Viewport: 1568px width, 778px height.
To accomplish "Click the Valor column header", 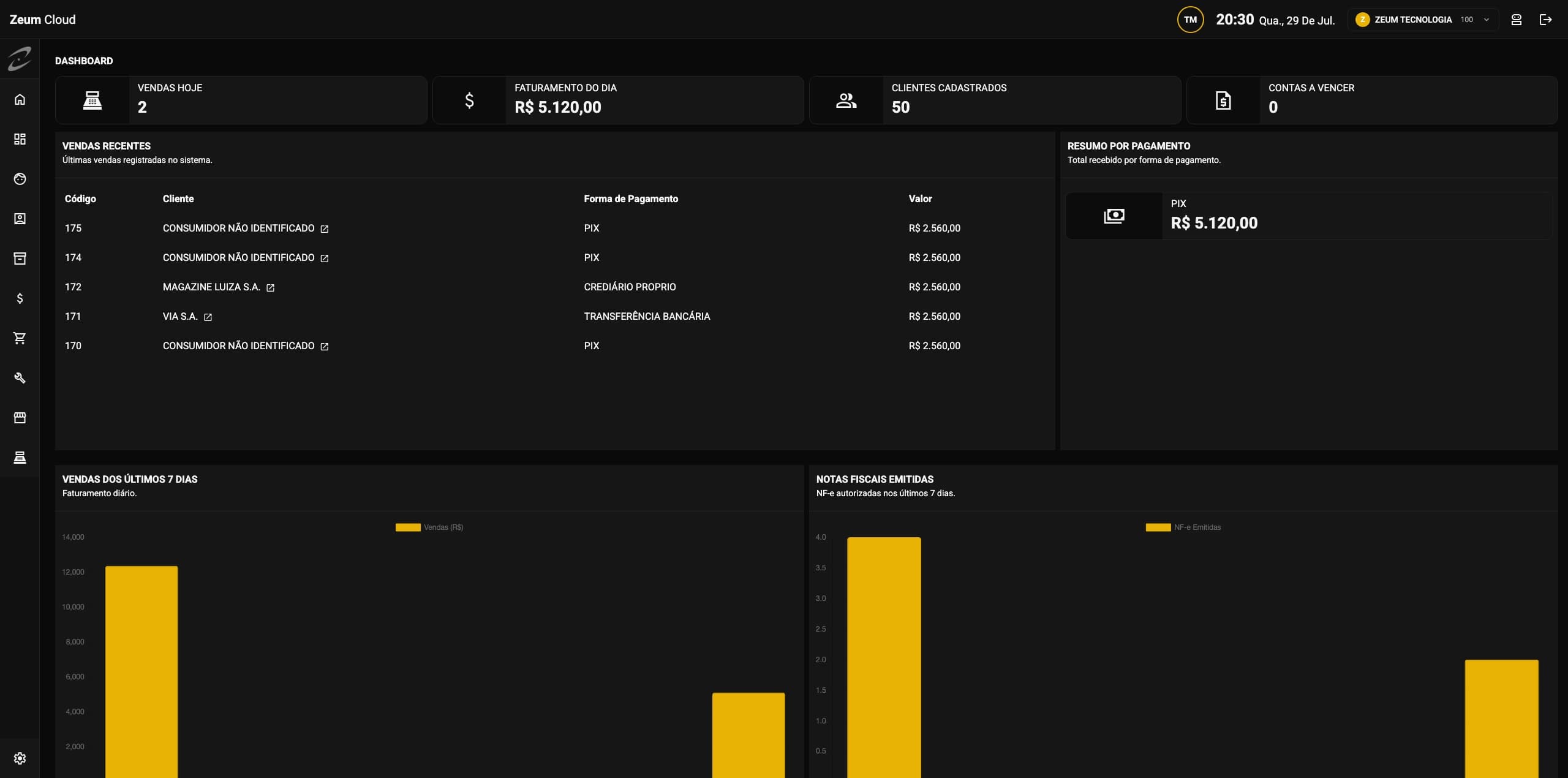I will click(920, 199).
